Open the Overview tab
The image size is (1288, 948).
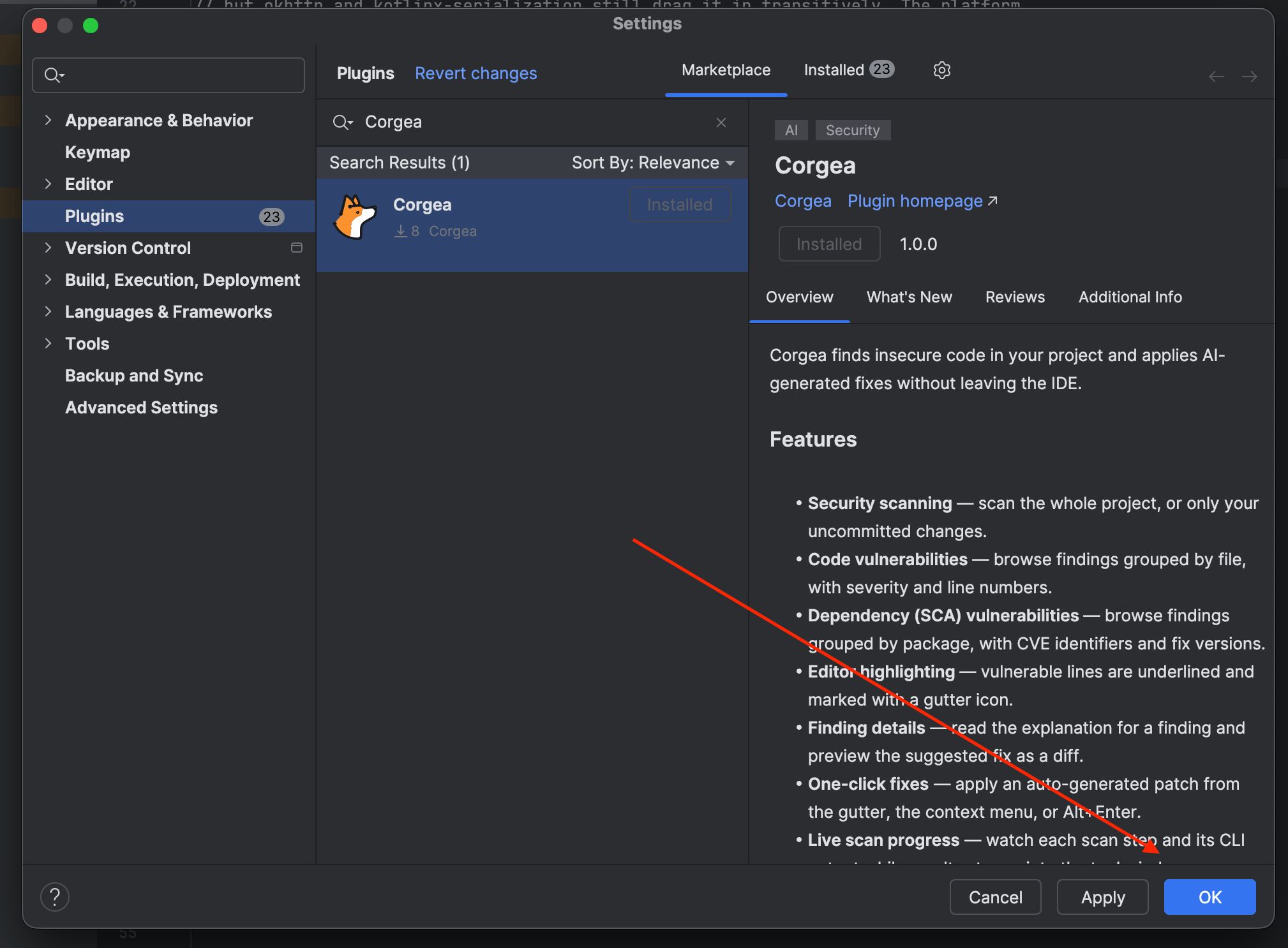pos(799,297)
